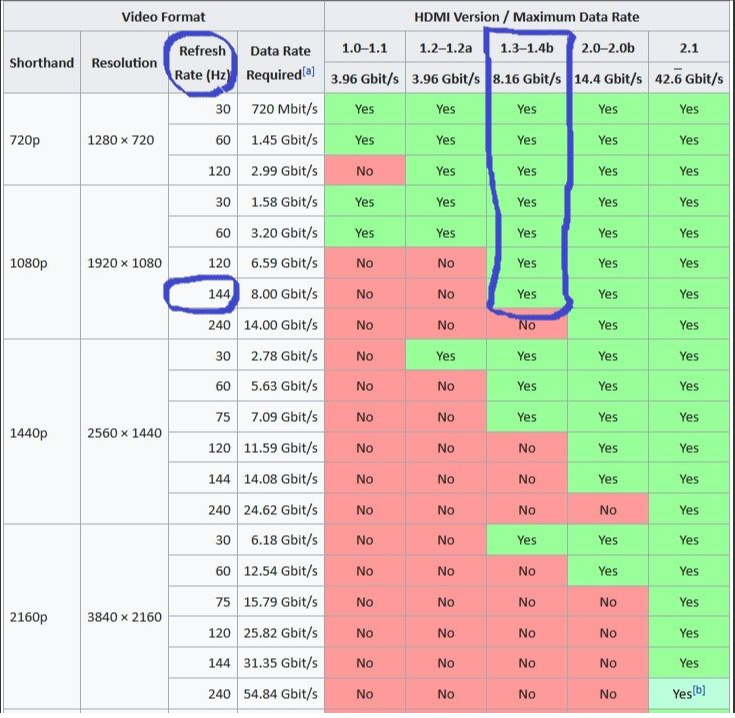Click the 14.08 Gbit/s data rate cell

pyautogui.click(x=281, y=479)
